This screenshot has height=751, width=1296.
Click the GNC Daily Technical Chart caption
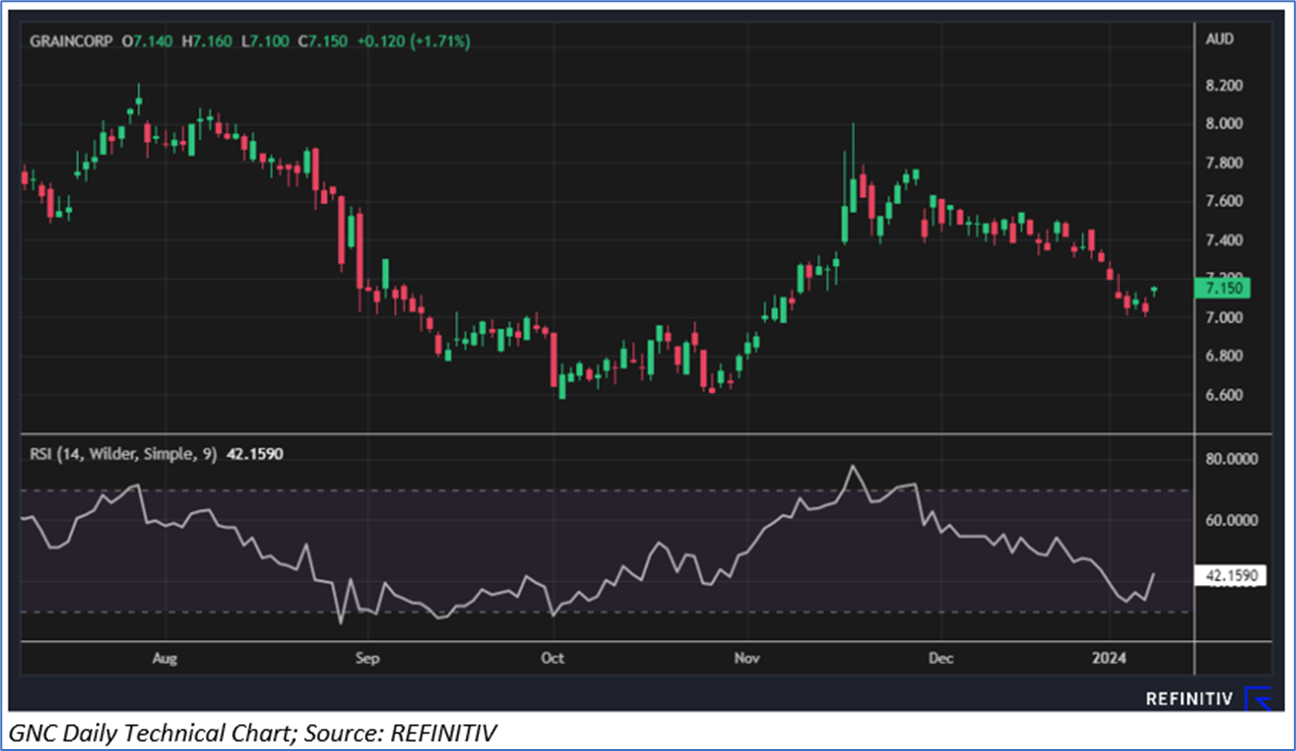click(251, 734)
